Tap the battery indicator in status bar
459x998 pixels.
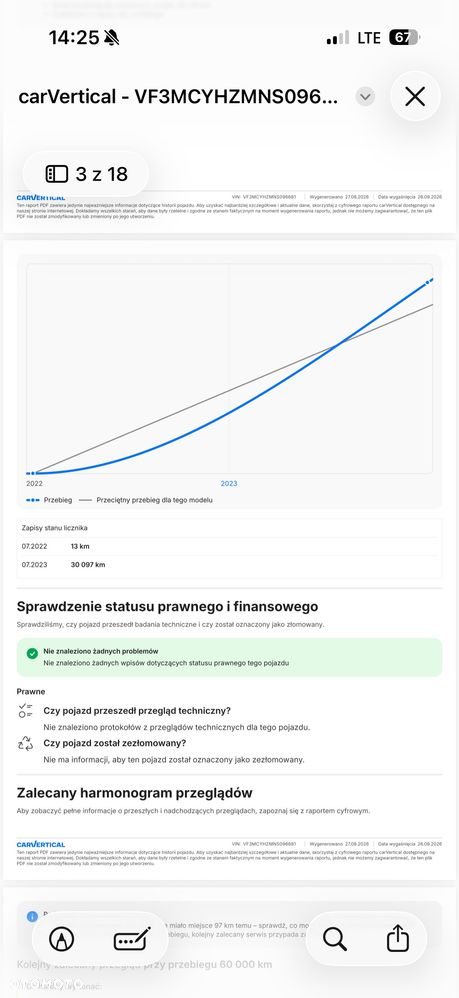[x=404, y=38]
